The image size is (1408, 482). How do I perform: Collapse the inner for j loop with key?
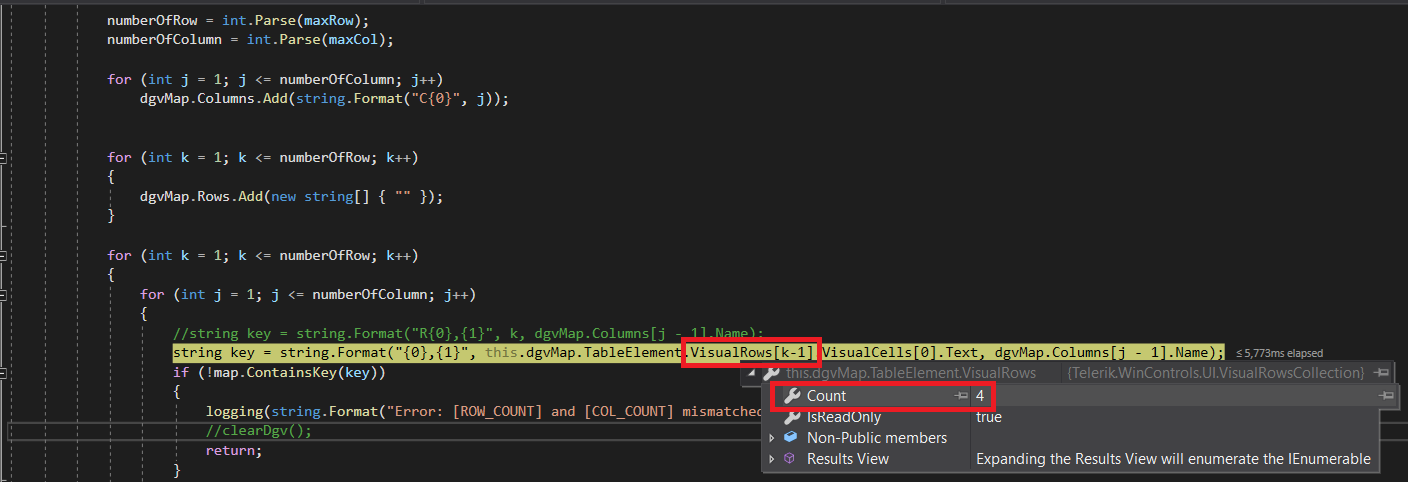5,294
